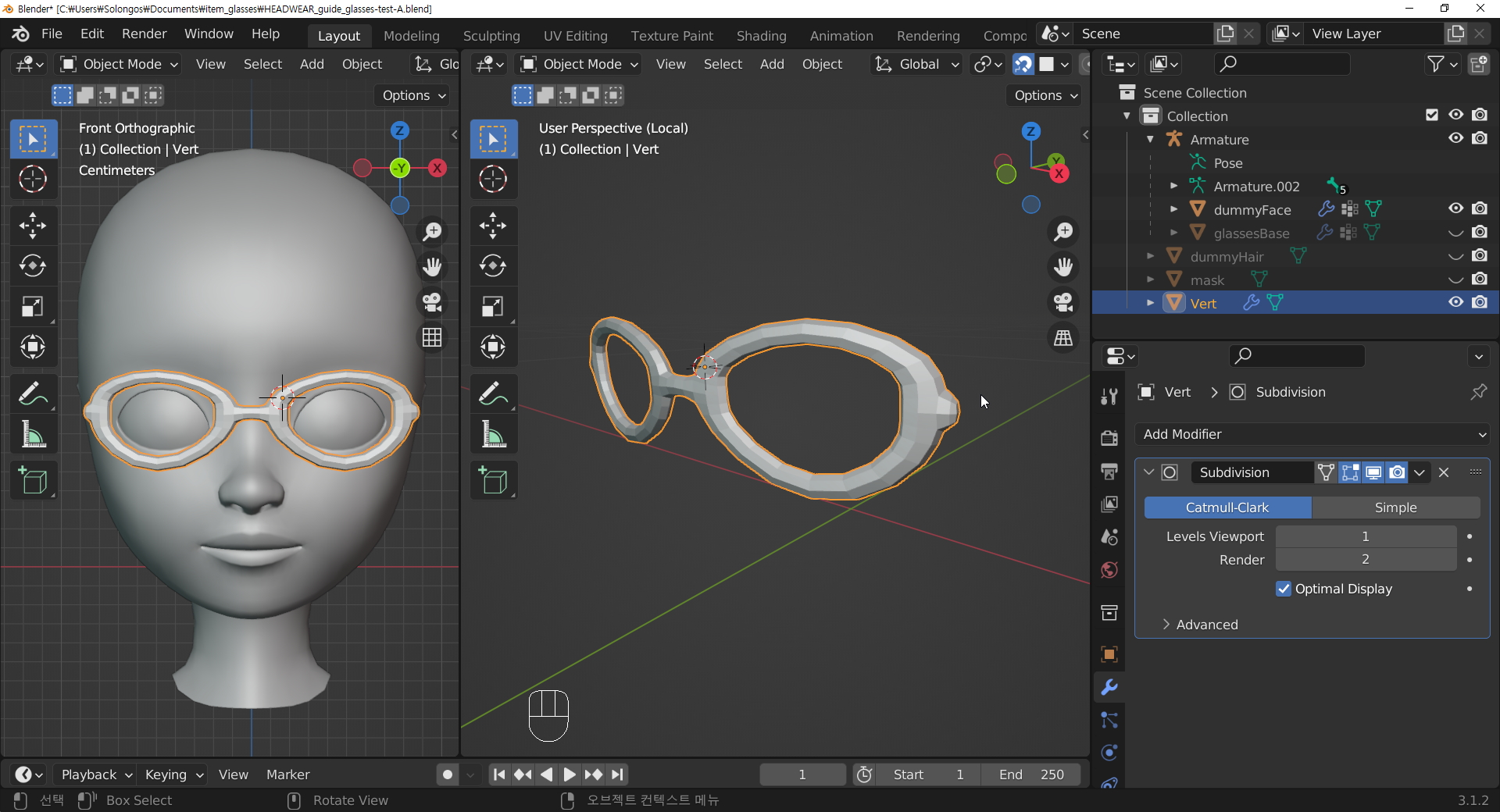Image resolution: width=1500 pixels, height=812 pixels.
Task: Open the Render properties tab
Action: [x=1109, y=438]
